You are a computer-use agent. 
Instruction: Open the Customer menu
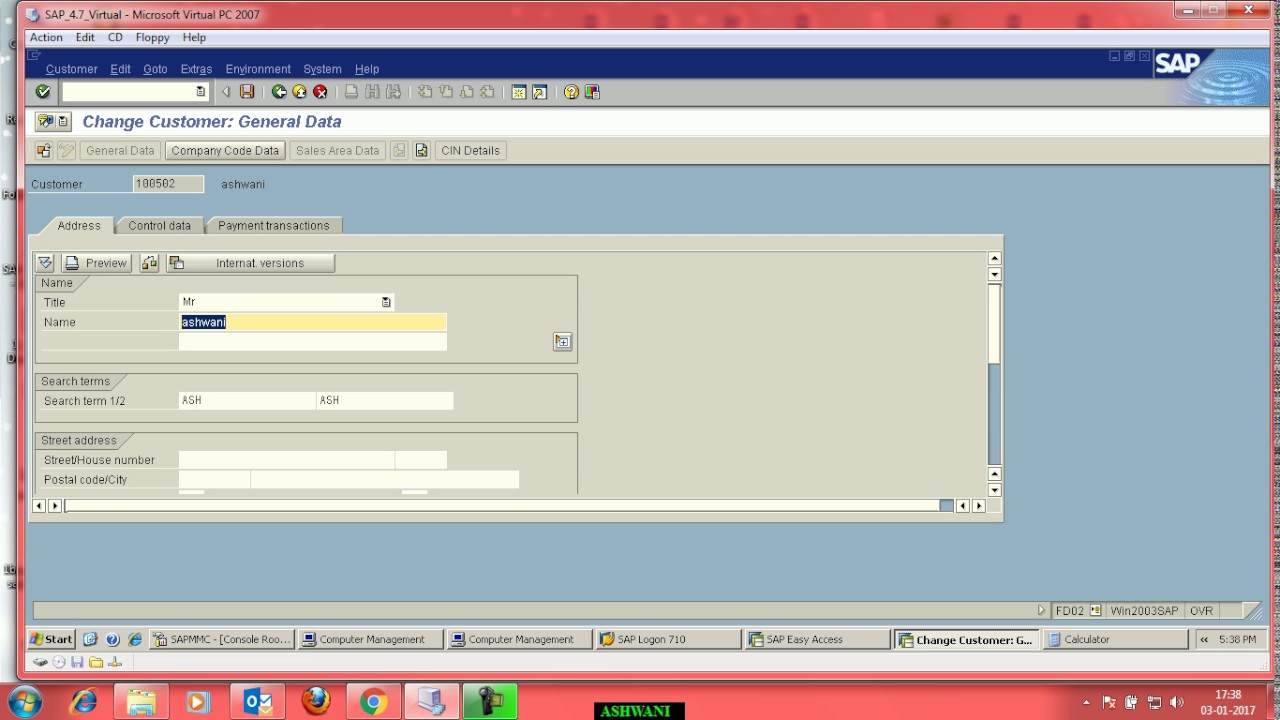coord(71,69)
